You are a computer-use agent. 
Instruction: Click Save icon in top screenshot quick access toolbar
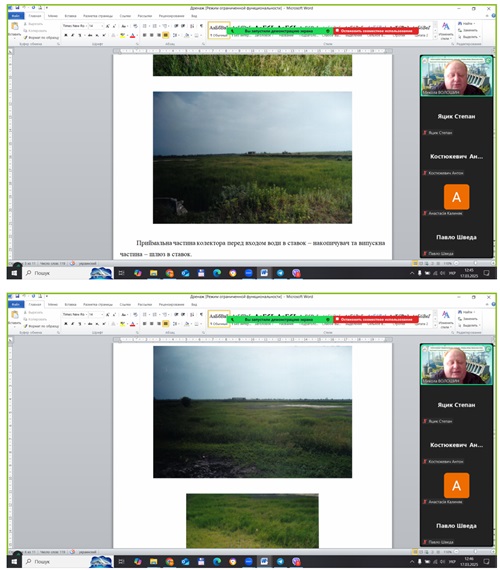(x=17, y=7)
